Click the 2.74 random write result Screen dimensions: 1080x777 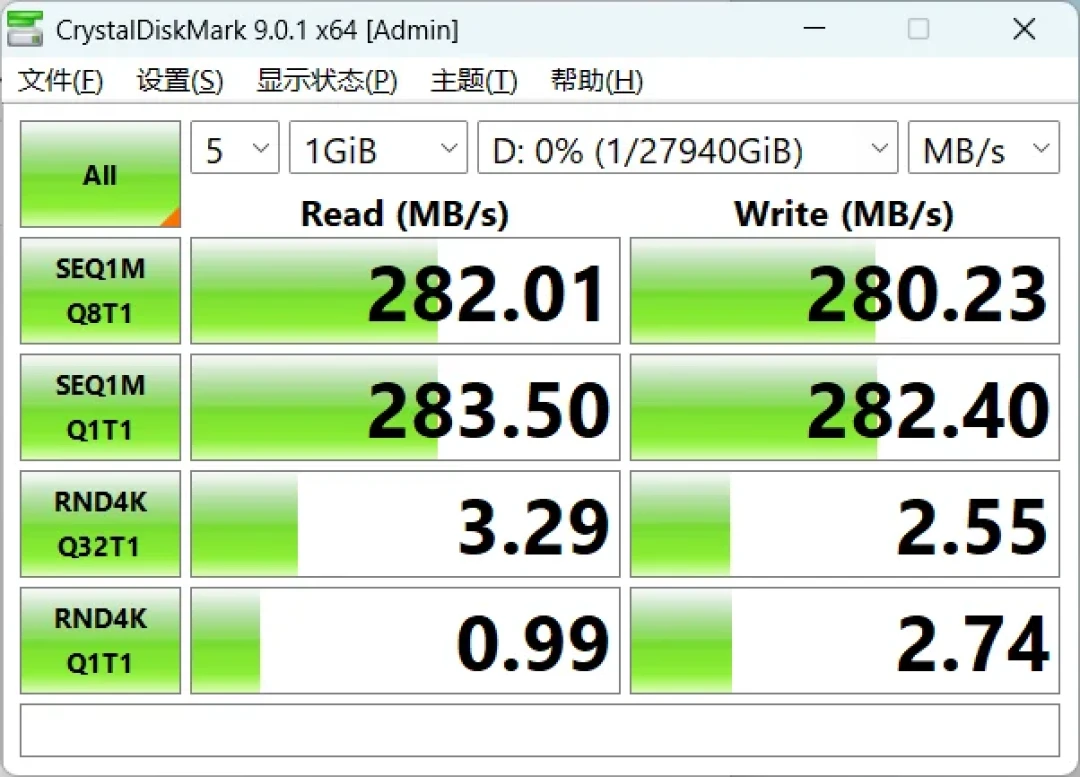844,641
